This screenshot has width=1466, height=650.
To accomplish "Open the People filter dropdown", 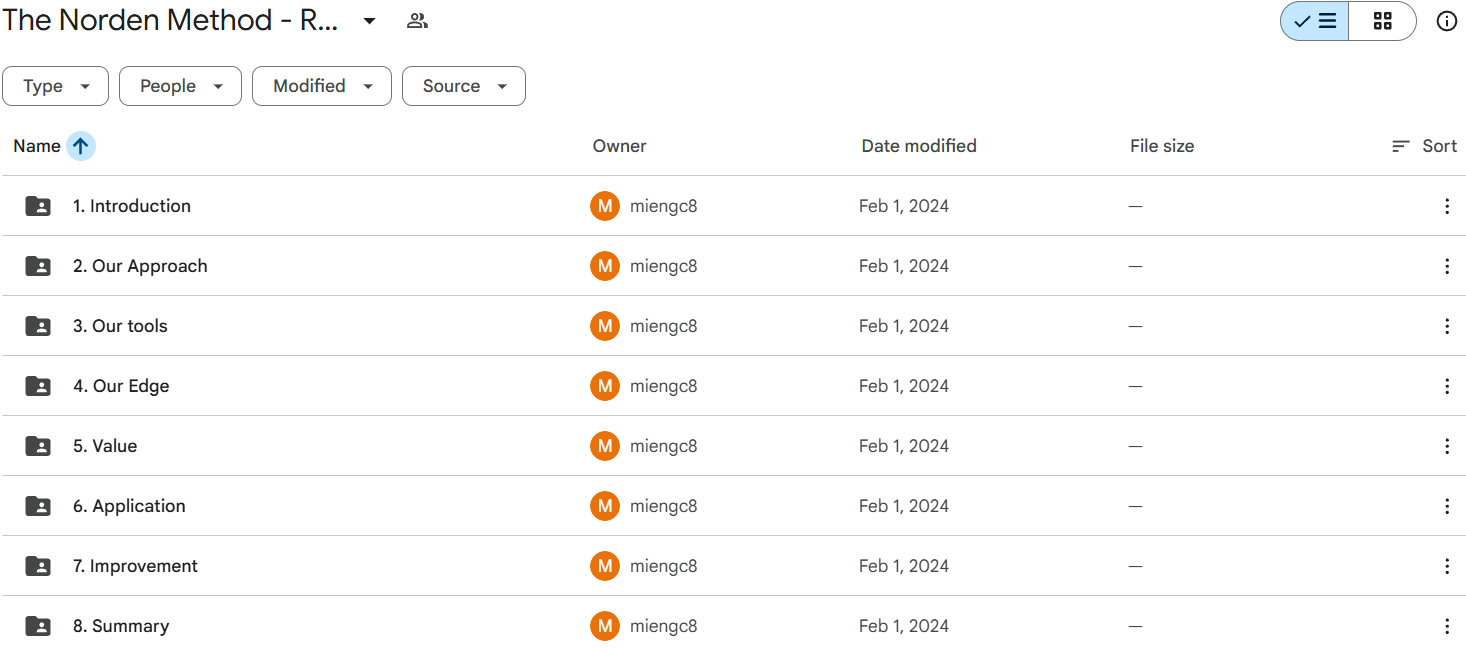I will 180,86.
